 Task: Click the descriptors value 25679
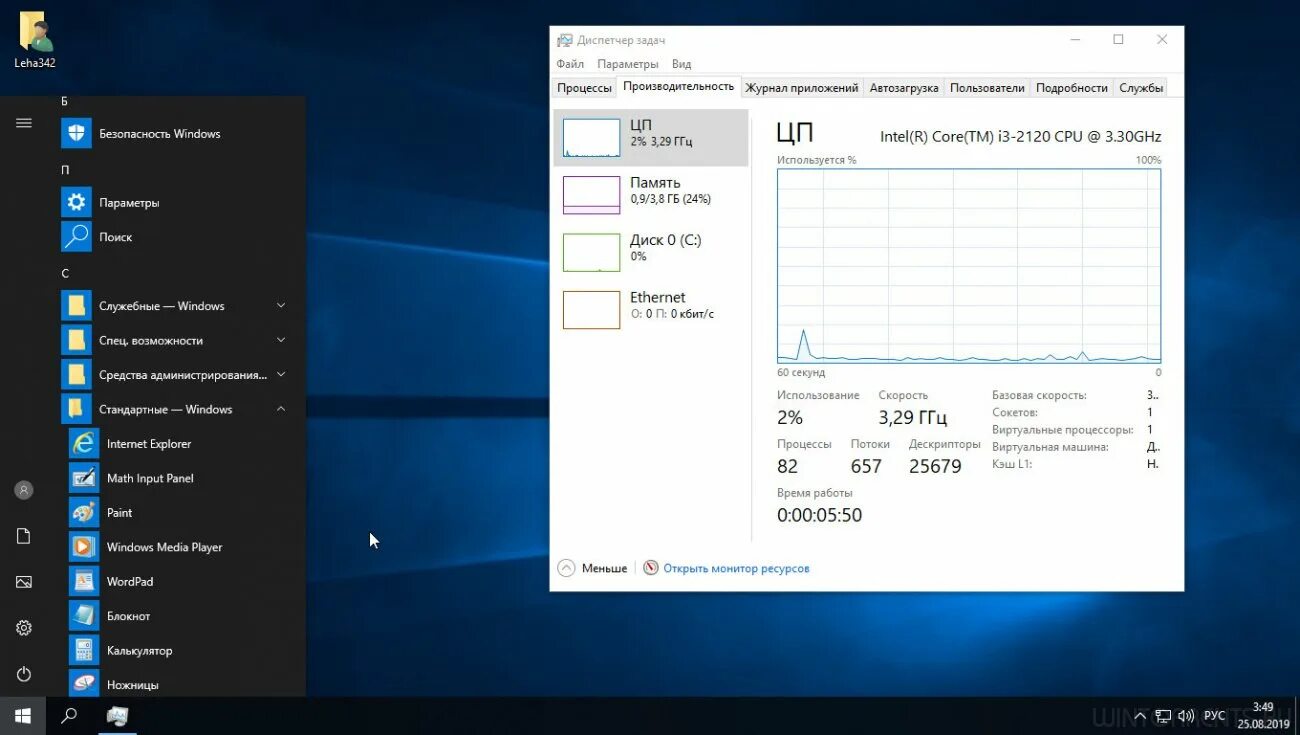pos(935,466)
